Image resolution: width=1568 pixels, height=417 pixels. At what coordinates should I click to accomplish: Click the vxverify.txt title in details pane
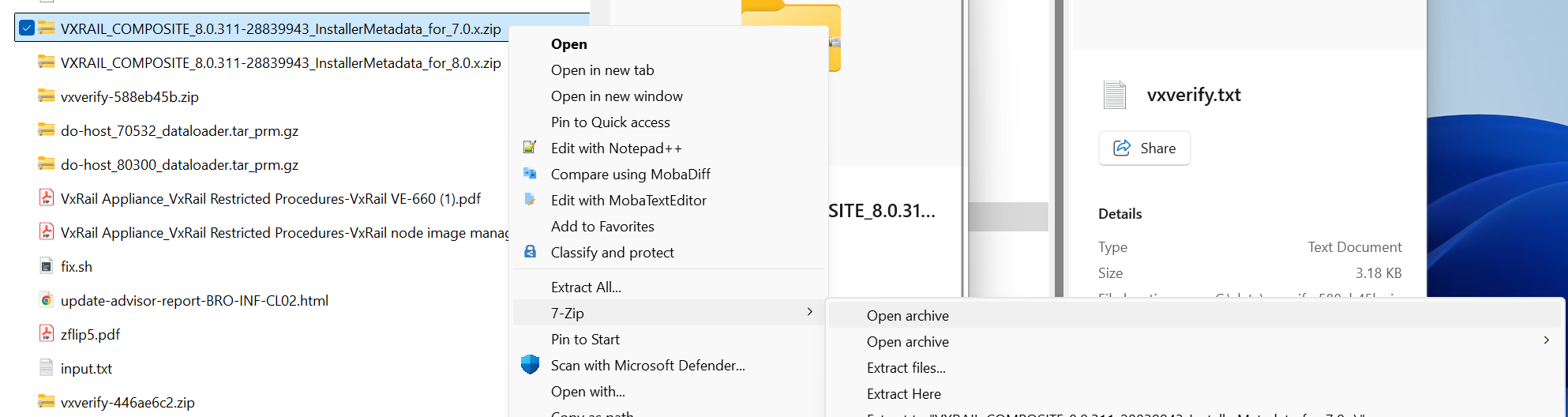(1194, 95)
